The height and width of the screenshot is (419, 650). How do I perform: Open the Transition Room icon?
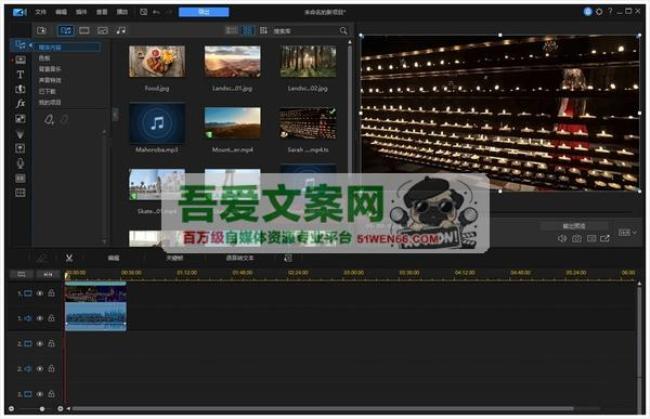tap(20, 89)
